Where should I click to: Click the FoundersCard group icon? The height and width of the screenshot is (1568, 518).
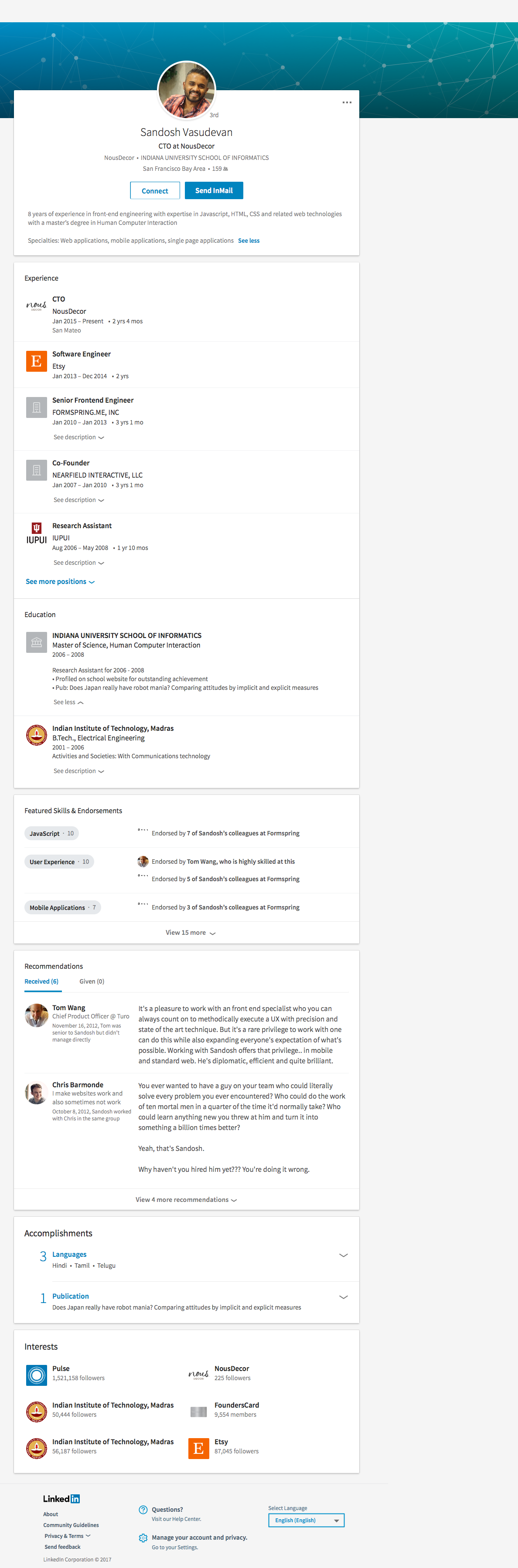click(198, 1412)
